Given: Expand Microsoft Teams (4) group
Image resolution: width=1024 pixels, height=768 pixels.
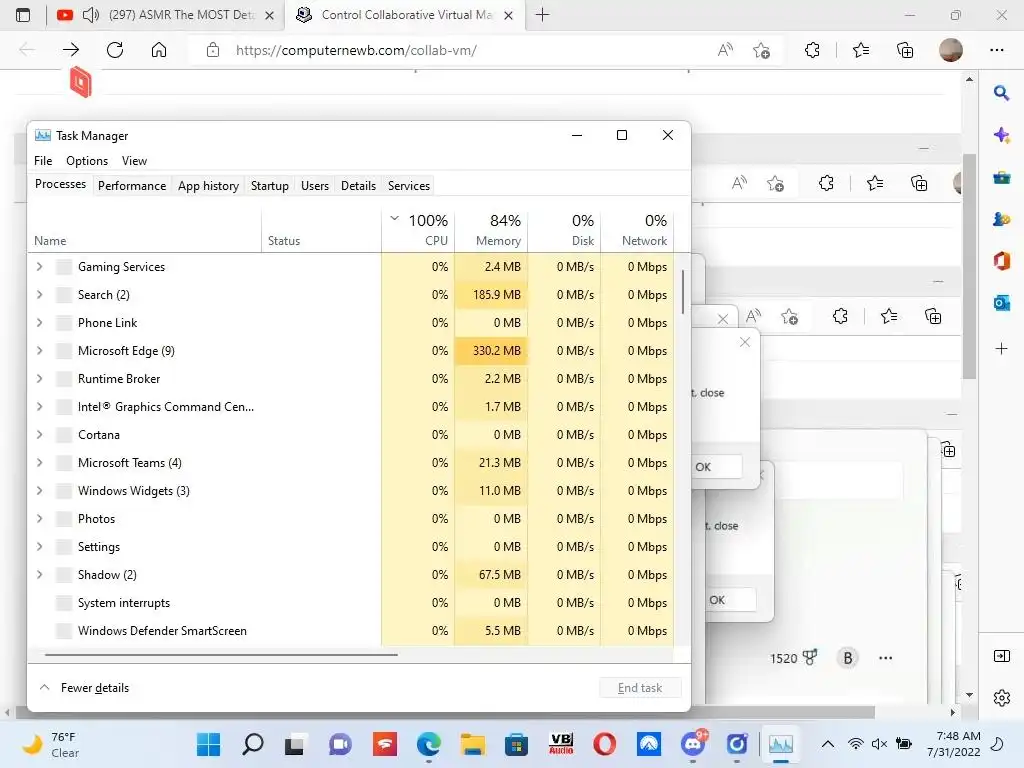Looking at the screenshot, I should coord(40,462).
